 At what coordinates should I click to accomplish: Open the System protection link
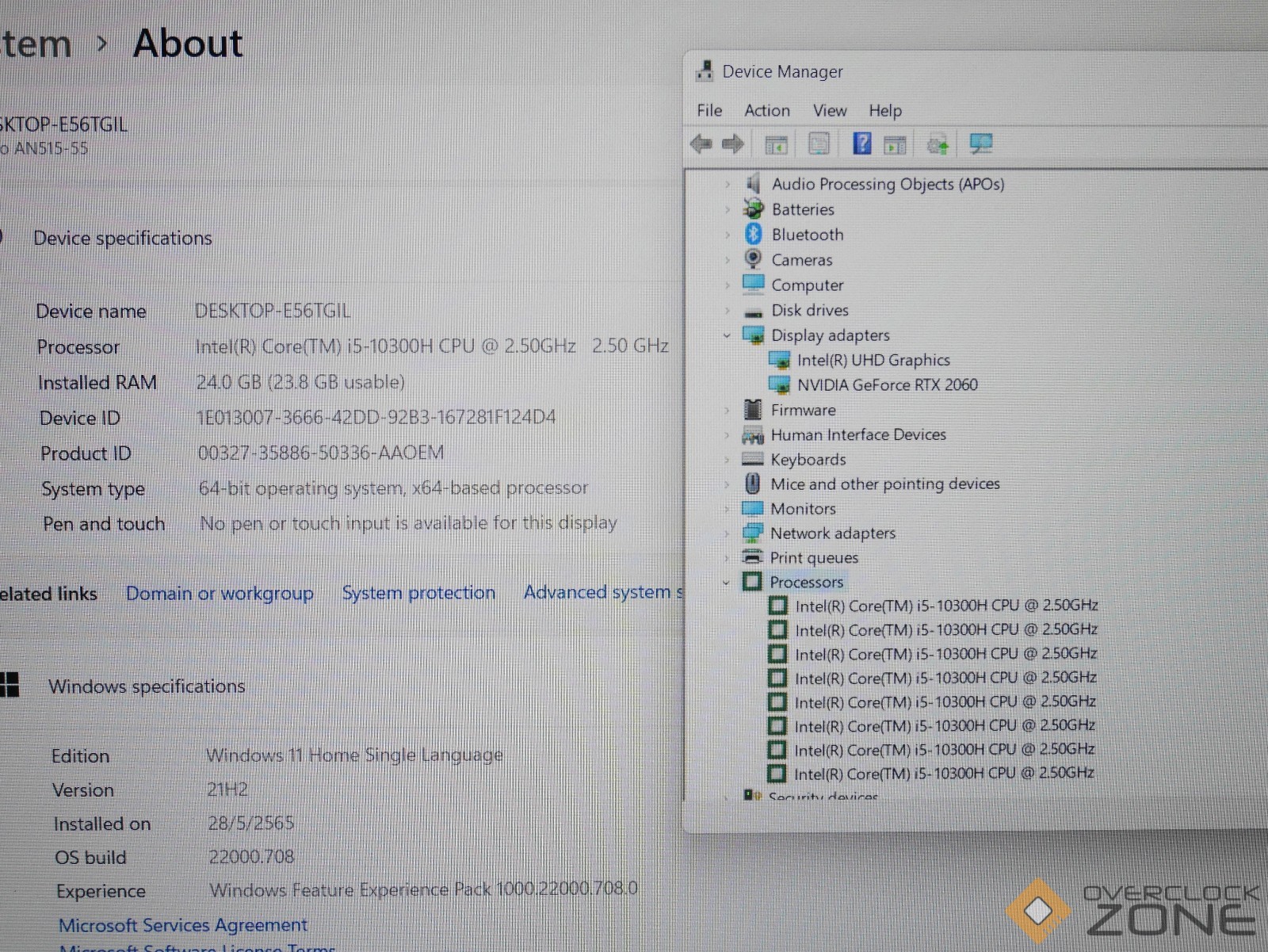[418, 593]
